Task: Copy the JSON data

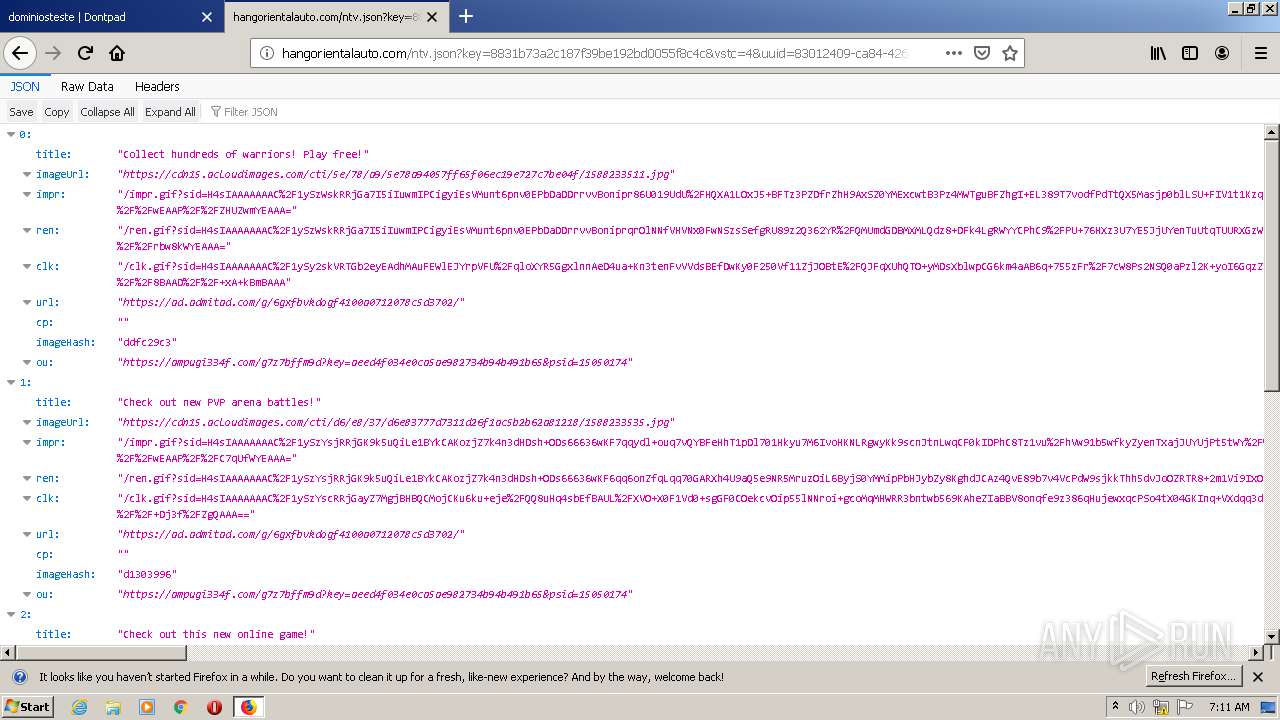Action: click(57, 112)
